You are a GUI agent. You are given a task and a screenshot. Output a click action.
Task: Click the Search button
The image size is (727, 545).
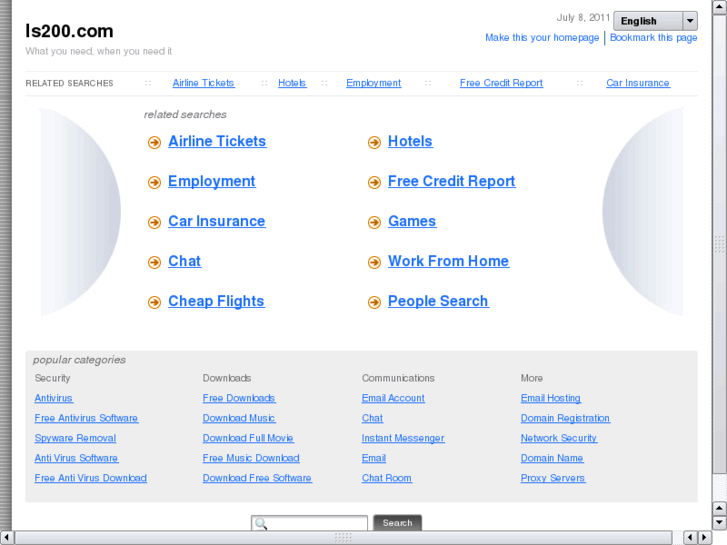pyautogui.click(x=397, y=523)
